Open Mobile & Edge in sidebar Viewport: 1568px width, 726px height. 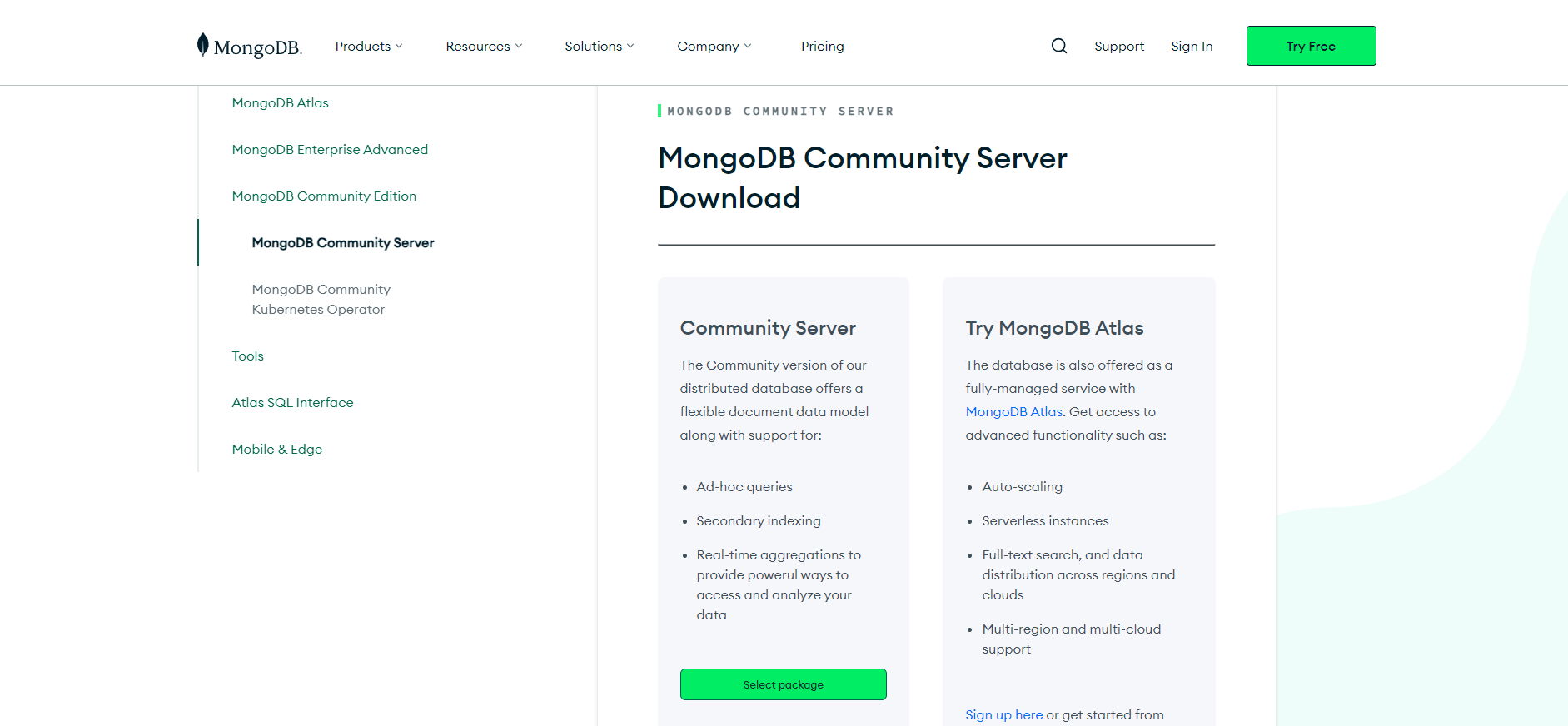click(x=277, y=450)
